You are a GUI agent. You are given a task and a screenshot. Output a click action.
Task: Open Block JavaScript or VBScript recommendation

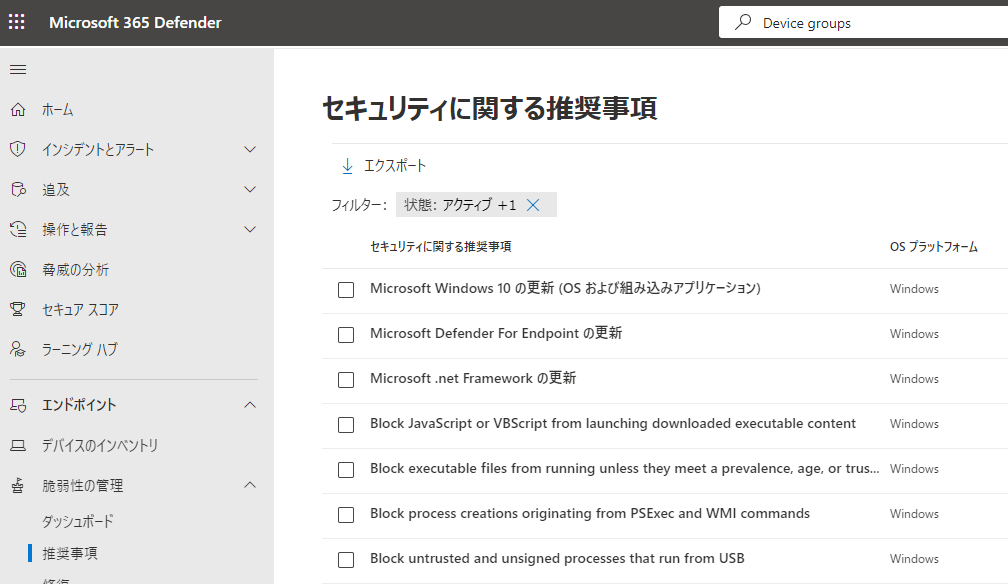(x=613, y=423)
